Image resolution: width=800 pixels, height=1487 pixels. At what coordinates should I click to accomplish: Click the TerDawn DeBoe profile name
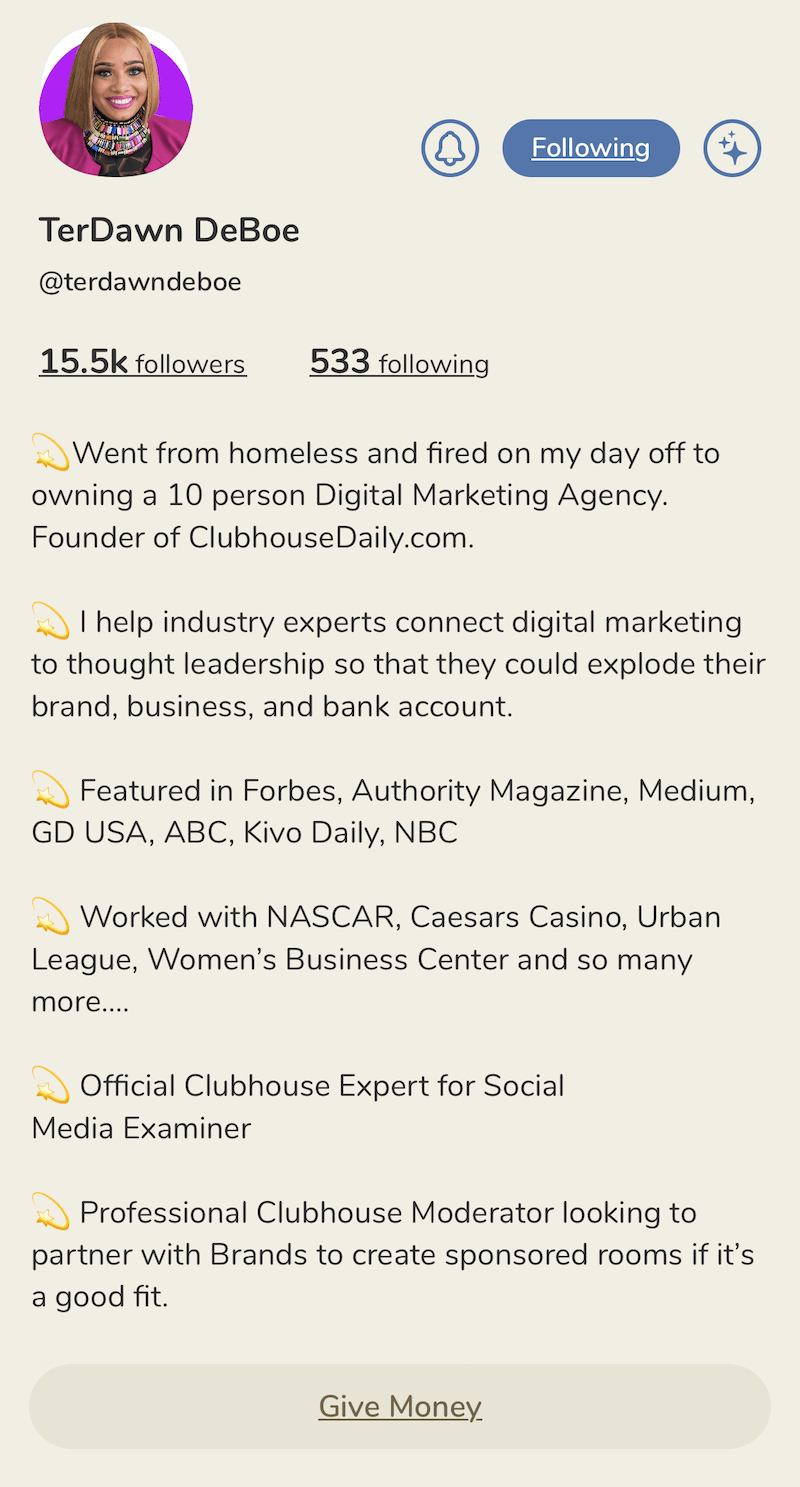[x=169, y=230]
